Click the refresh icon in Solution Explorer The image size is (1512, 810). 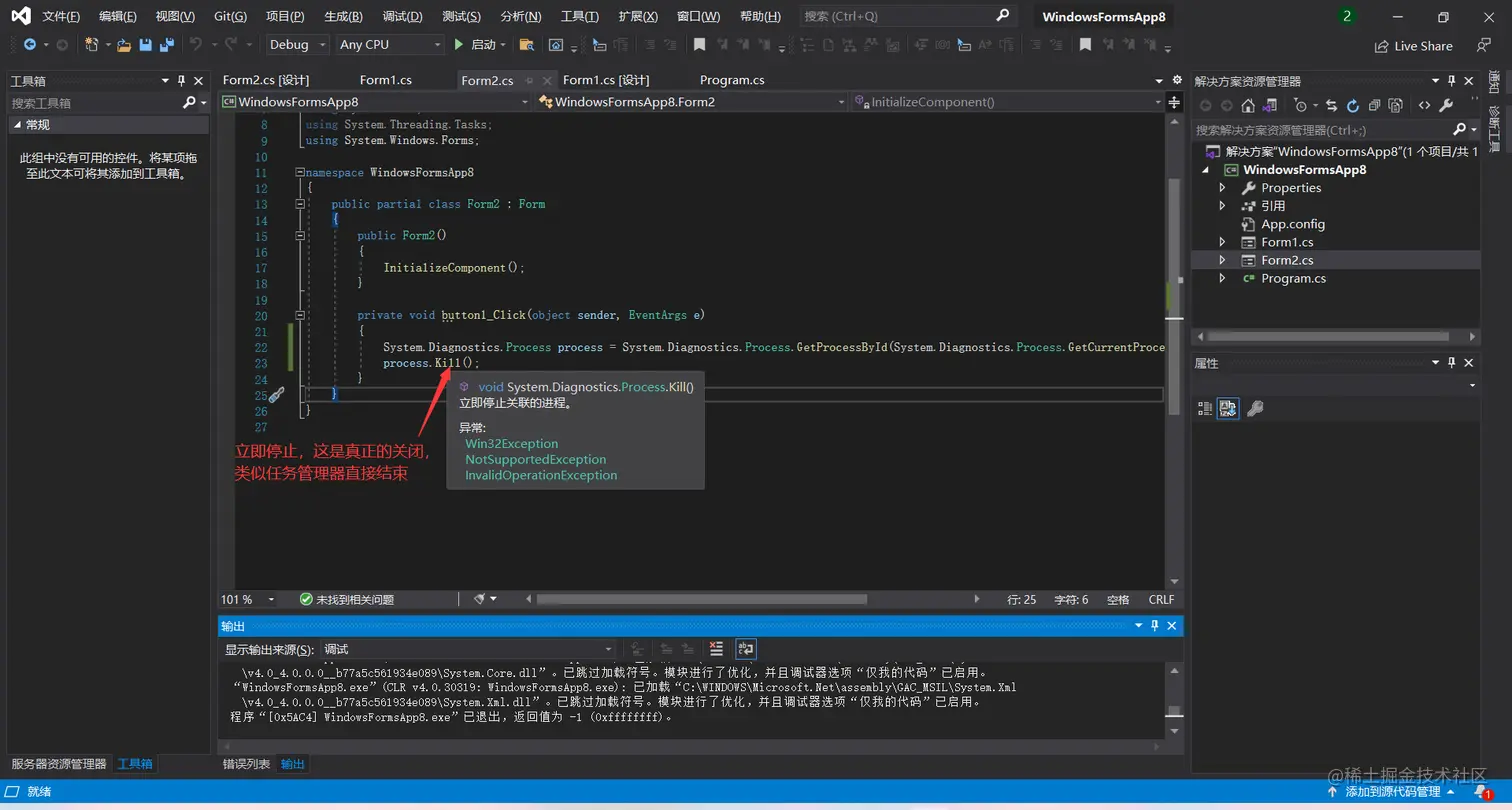pyautogui.click(x=1353, y=105)
